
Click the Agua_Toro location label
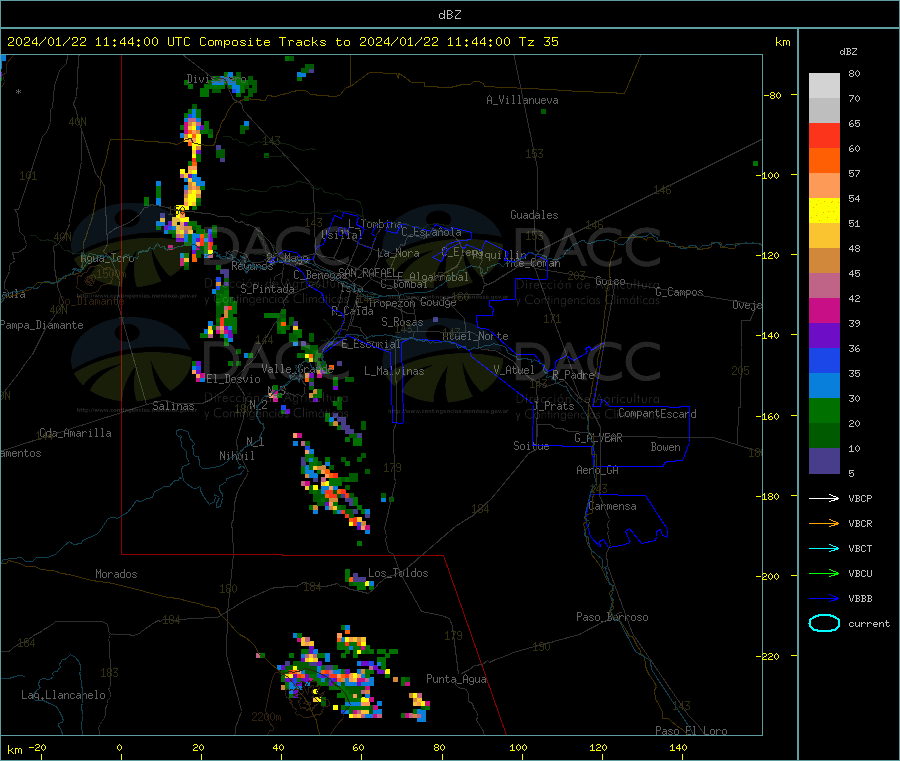click(x=107, y=258)
